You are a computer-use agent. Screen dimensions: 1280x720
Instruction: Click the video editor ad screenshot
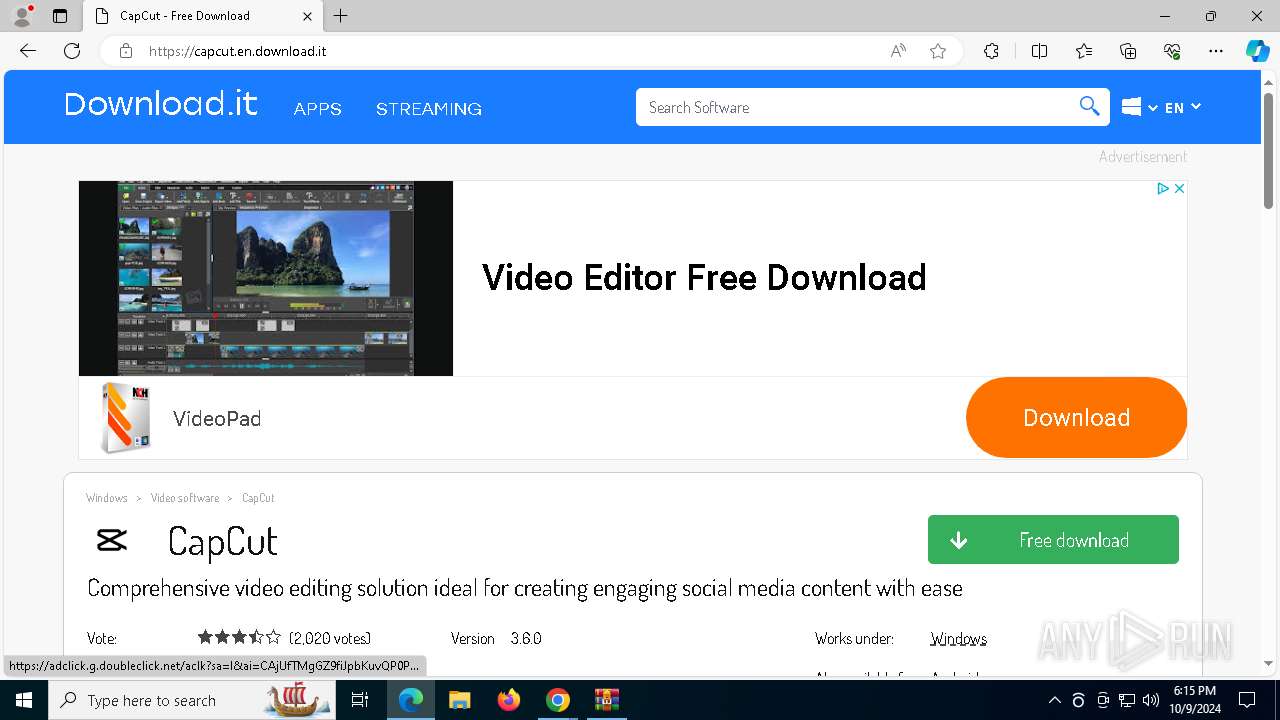(x=266, y=278)
